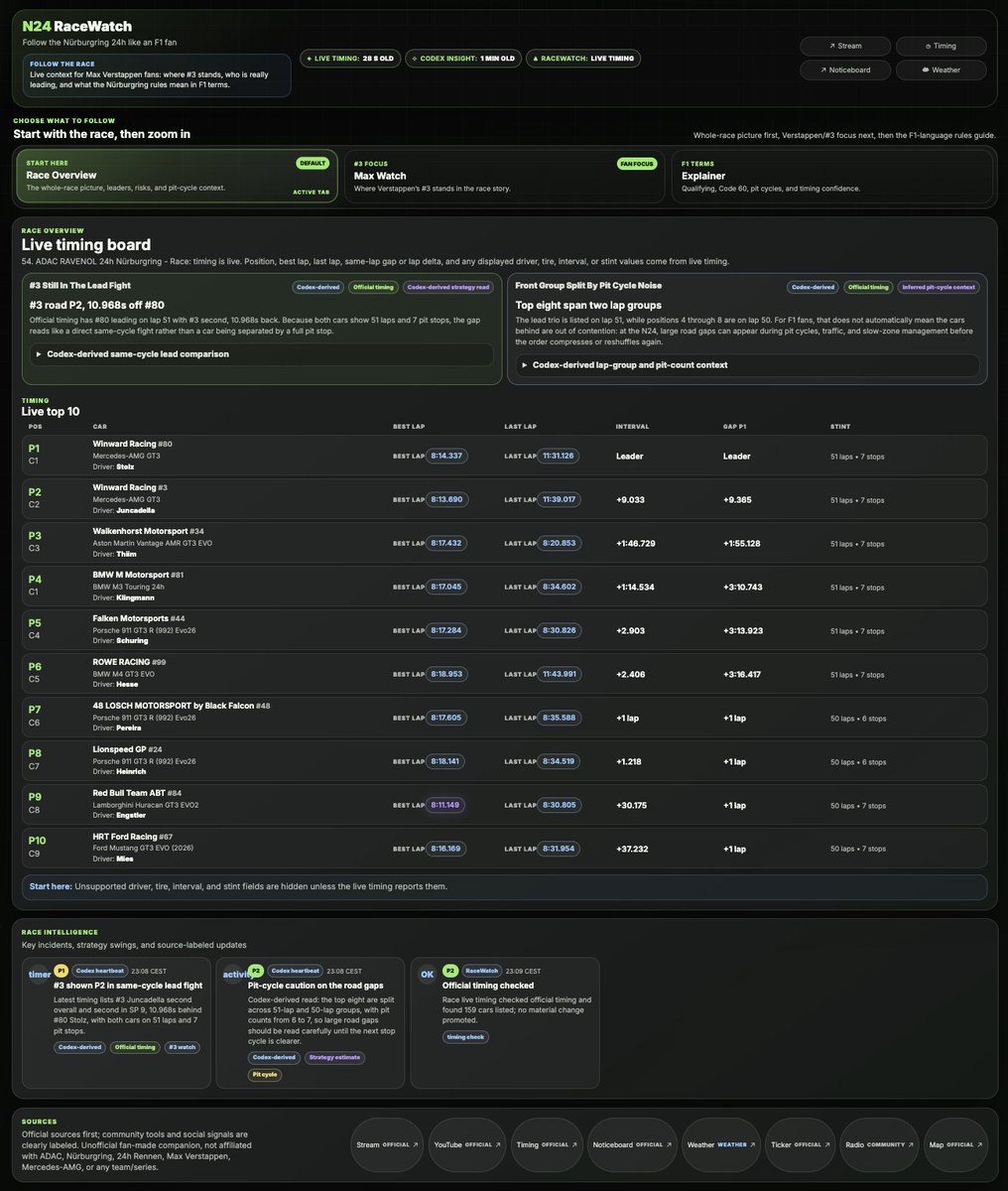The width and height of the screenshot is (1008, 1191).
Task: Click the P1 badge on the #3 lead fight card
Action: (x=61, y=971)
